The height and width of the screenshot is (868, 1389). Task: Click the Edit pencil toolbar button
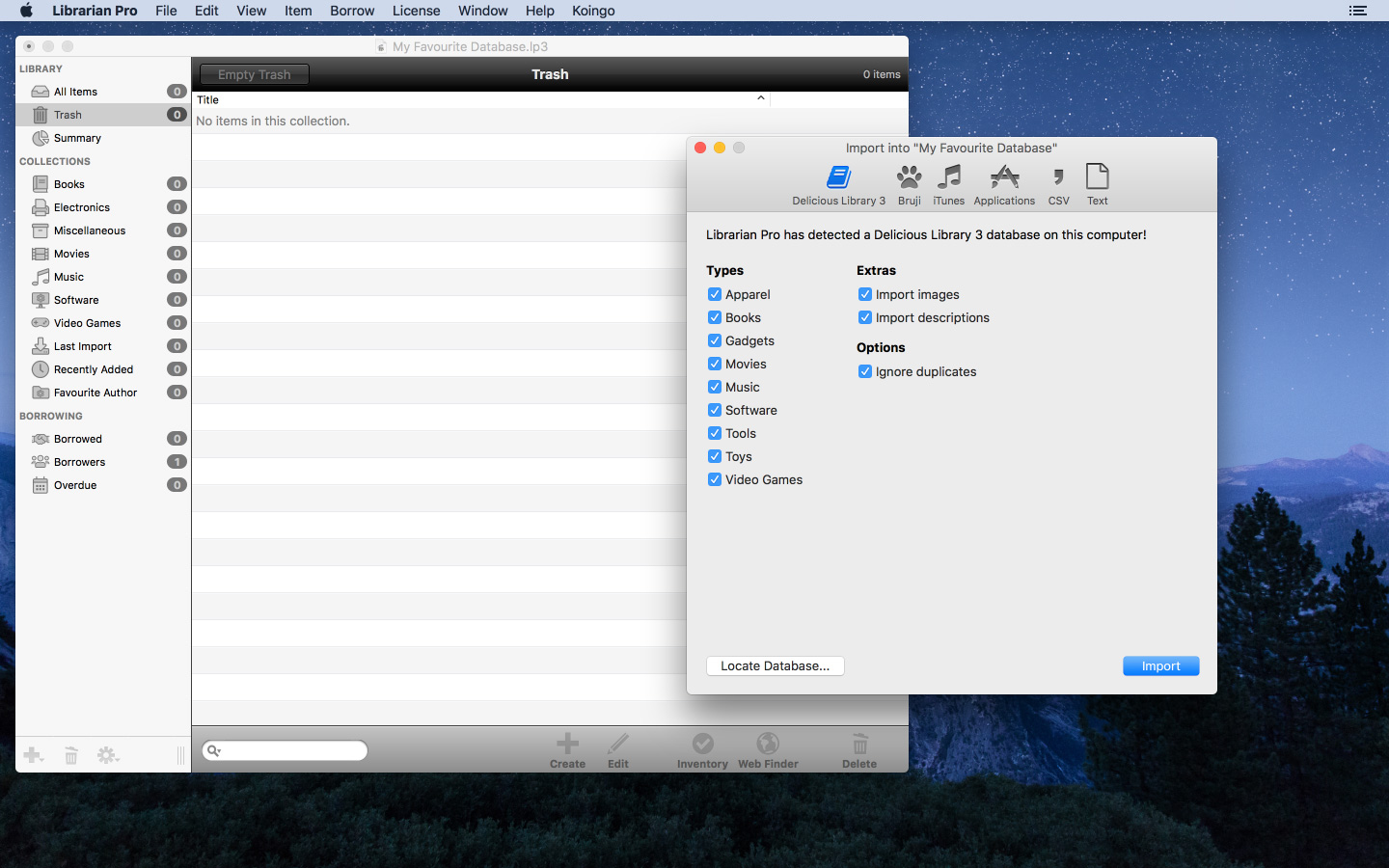click(618, 750)
